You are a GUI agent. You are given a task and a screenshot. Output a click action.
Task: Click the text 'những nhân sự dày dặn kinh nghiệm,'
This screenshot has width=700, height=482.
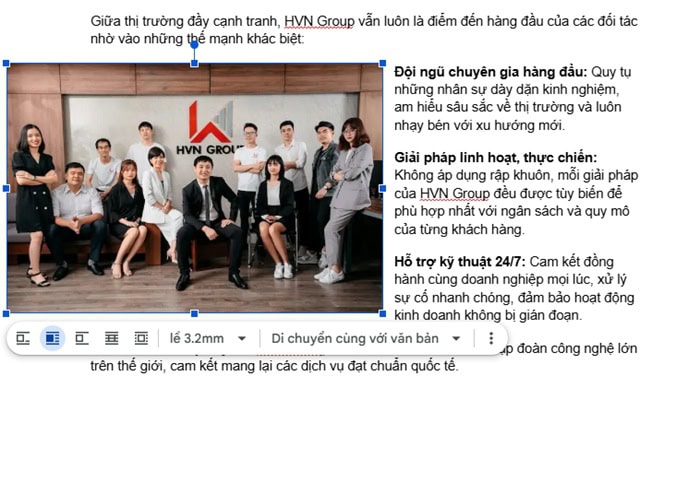coord(507,90)
